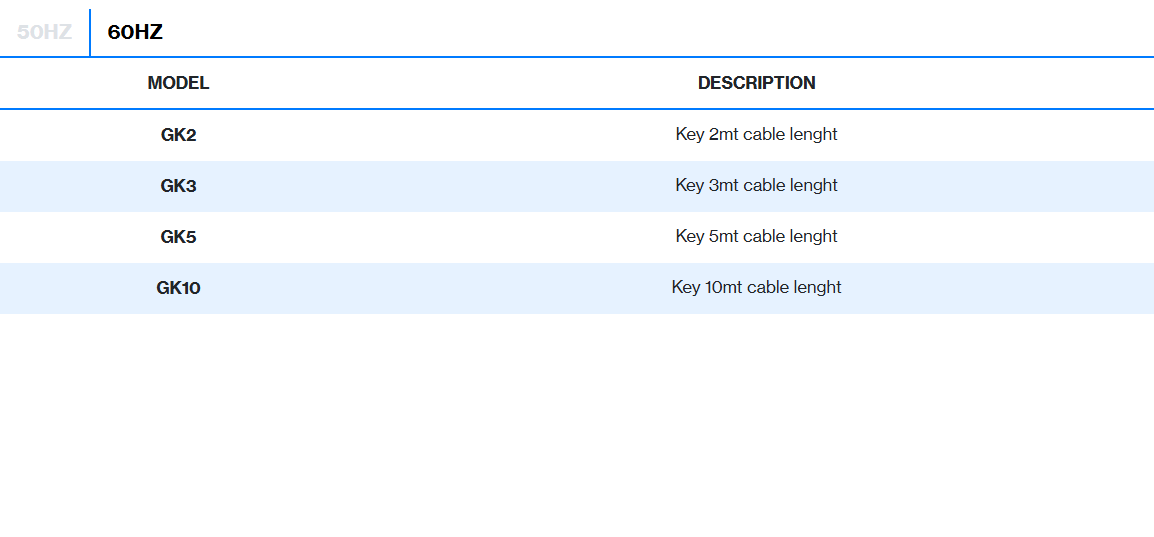Click '10mt' in the GK10 description
This screenshot has width=1154, height=537.
(x=724, y=287)
